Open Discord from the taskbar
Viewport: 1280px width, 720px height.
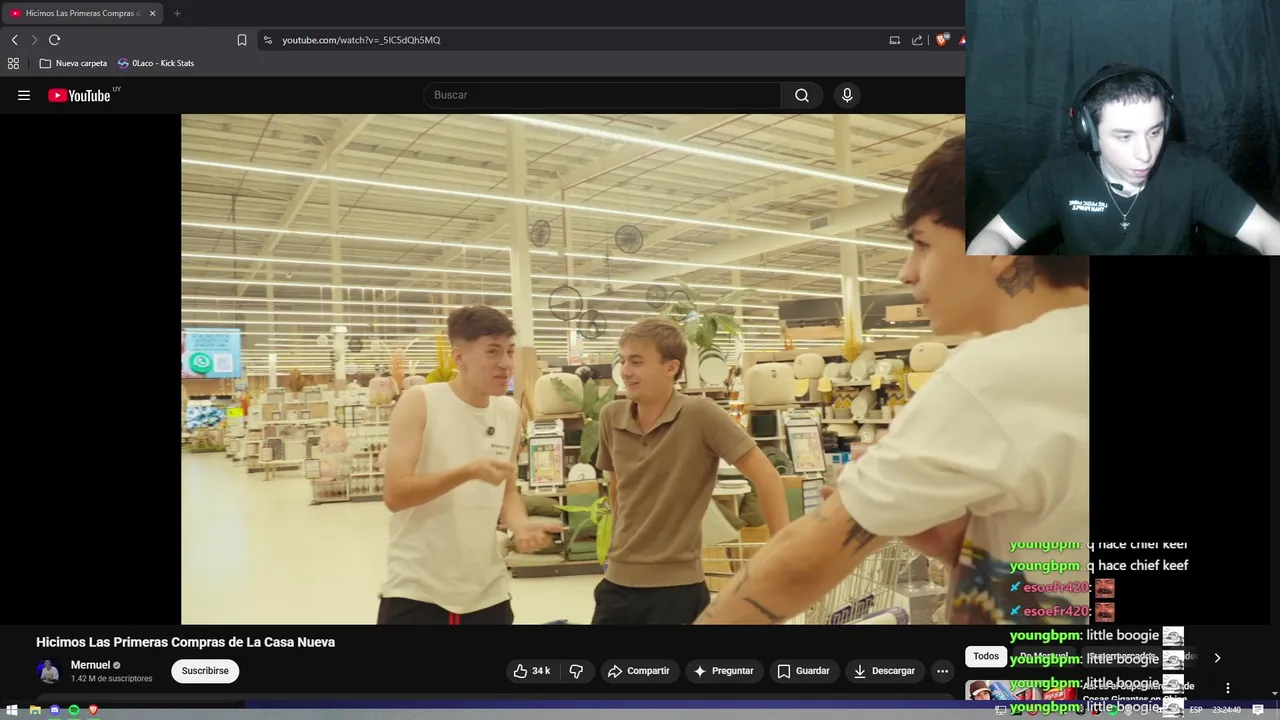tap(54, 710)
